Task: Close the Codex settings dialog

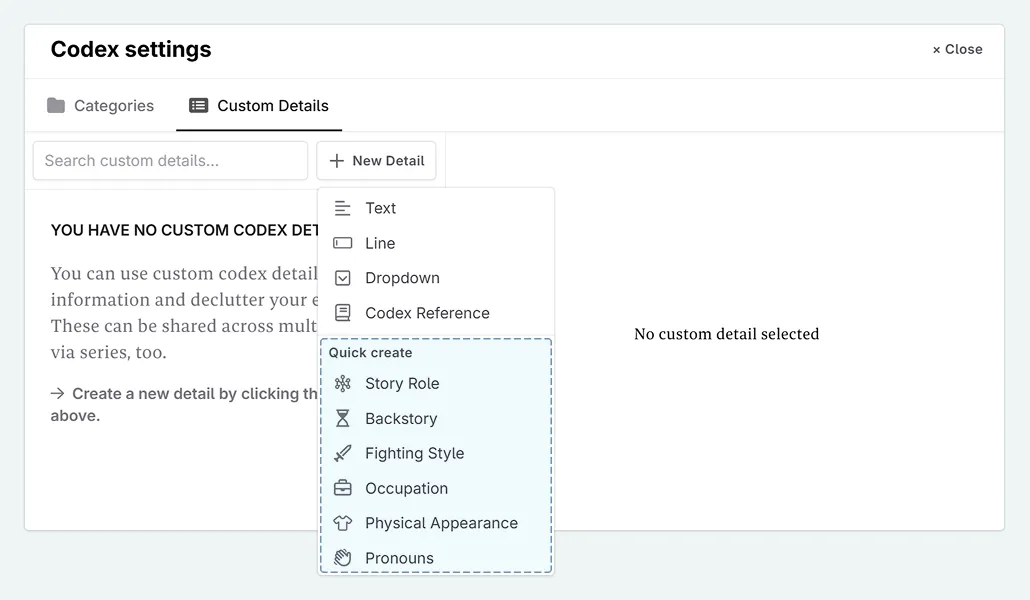Action: coord(956,49)
